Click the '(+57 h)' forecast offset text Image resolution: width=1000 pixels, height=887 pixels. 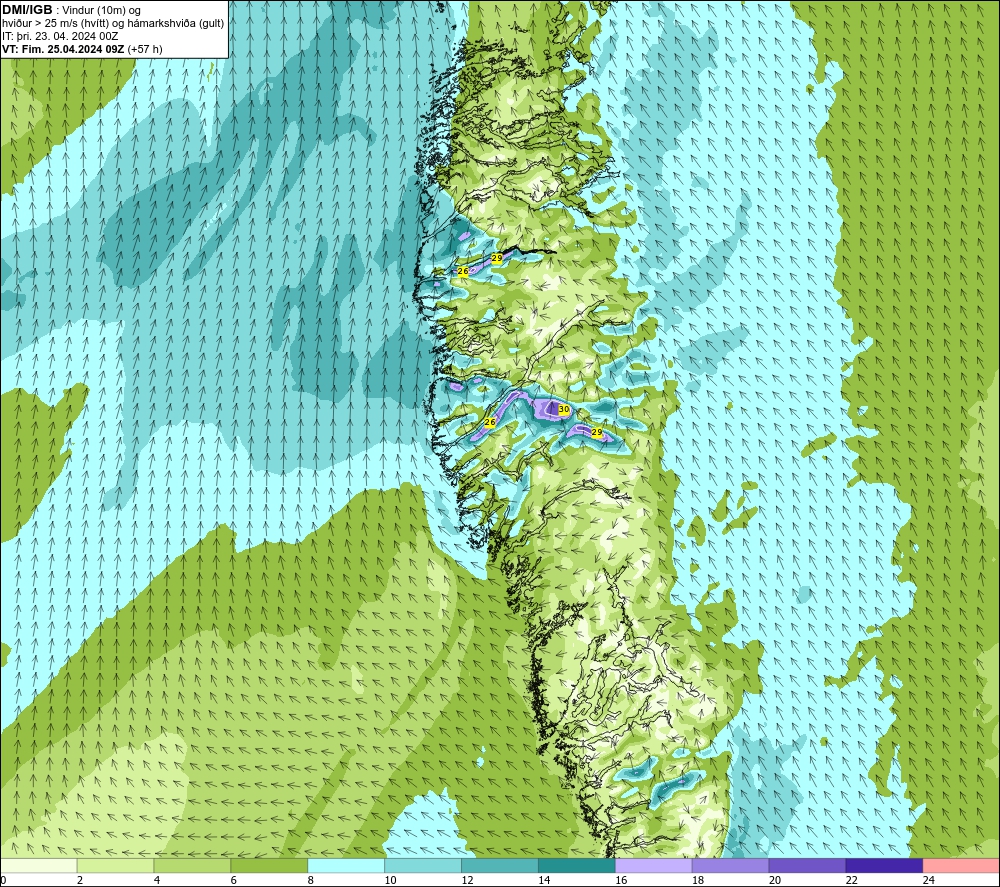[145, 49]
